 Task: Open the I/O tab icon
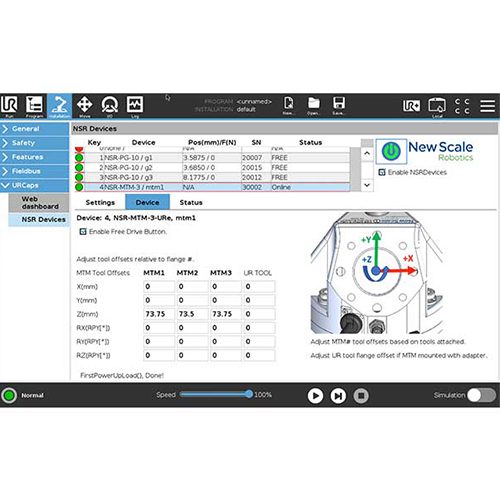(x=110, y=105)
